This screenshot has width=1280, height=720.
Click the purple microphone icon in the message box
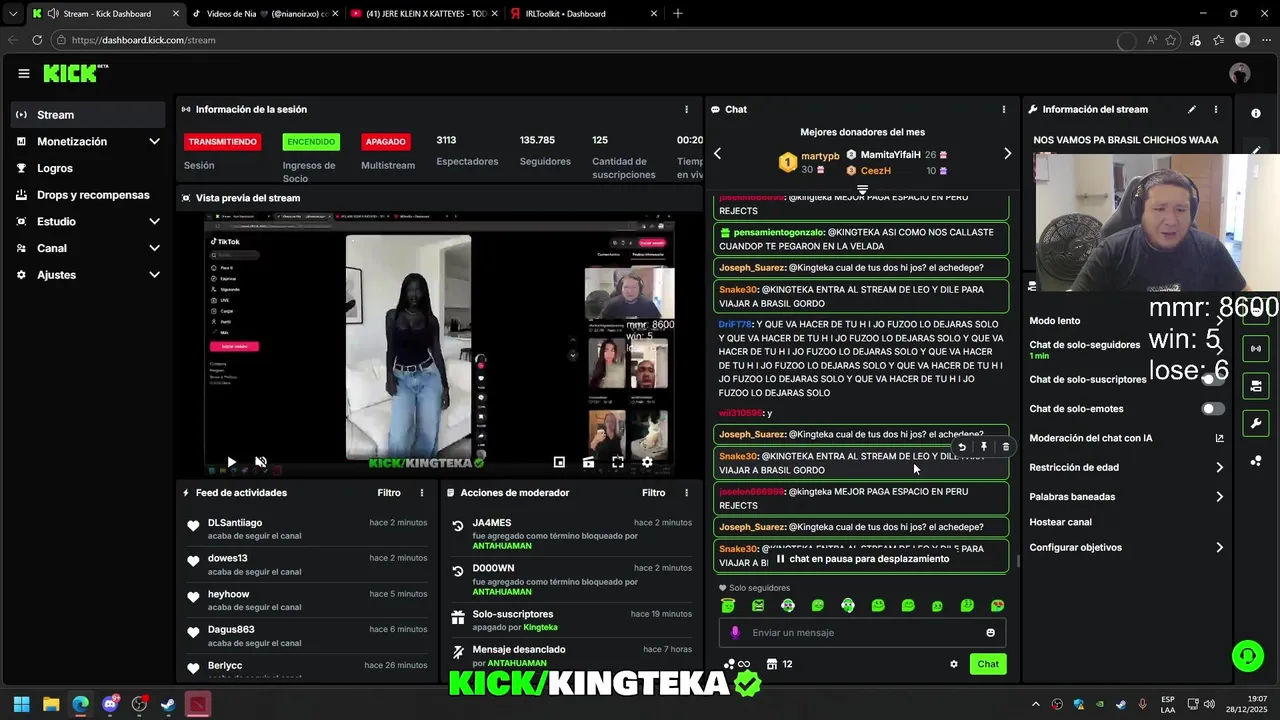click(735, 632)
